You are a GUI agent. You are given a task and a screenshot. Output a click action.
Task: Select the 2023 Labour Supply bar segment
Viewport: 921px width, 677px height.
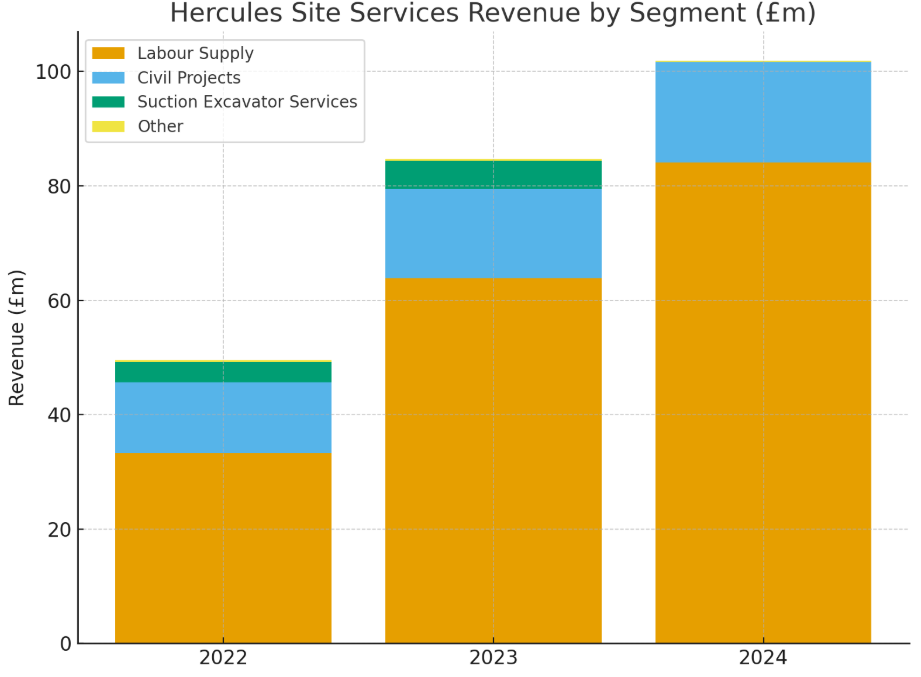click(493, 460)
